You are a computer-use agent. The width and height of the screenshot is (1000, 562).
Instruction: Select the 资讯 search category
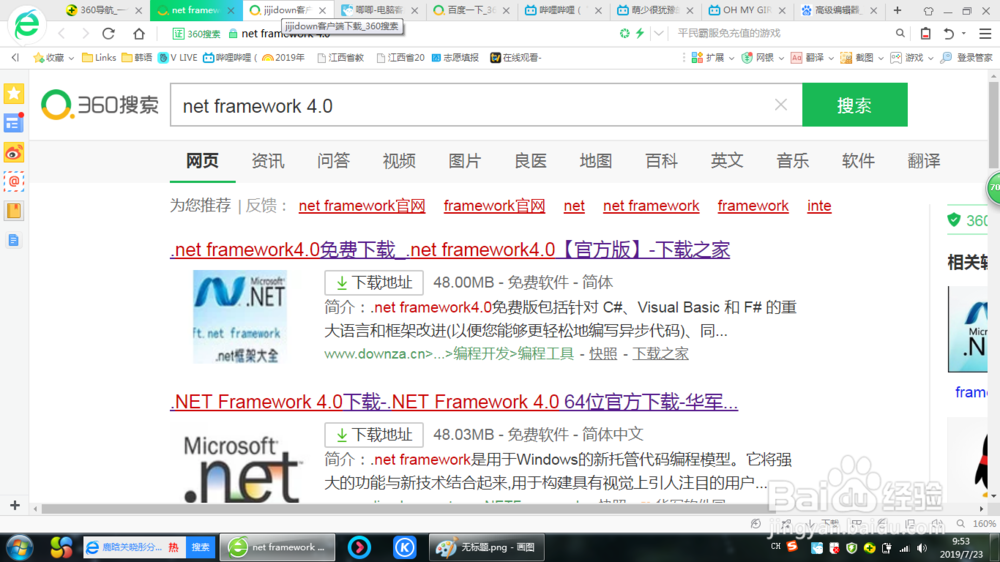pyautogui.click(x=268, y=161)
